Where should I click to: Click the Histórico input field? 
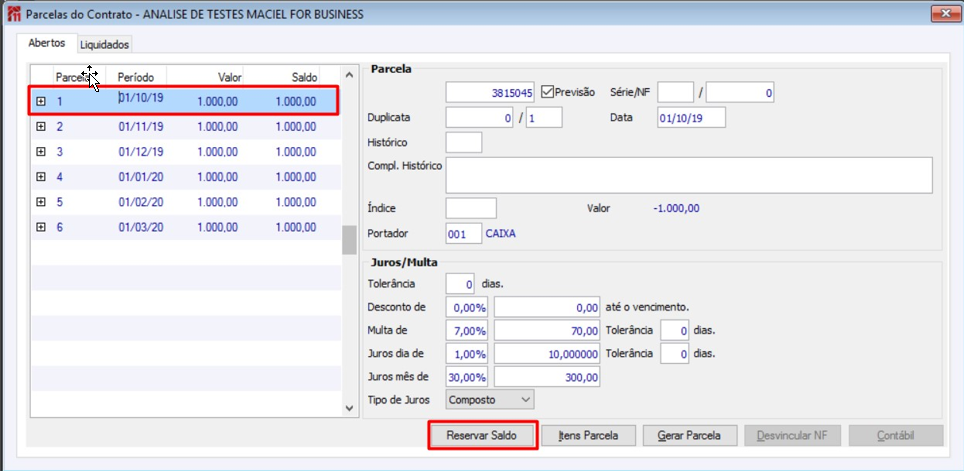coord(464,143)
